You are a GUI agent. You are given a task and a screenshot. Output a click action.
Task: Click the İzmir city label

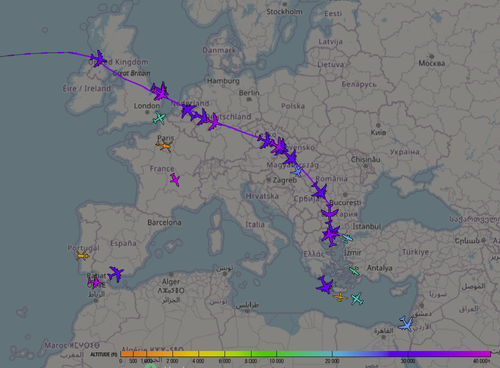[x=353, y=253]
